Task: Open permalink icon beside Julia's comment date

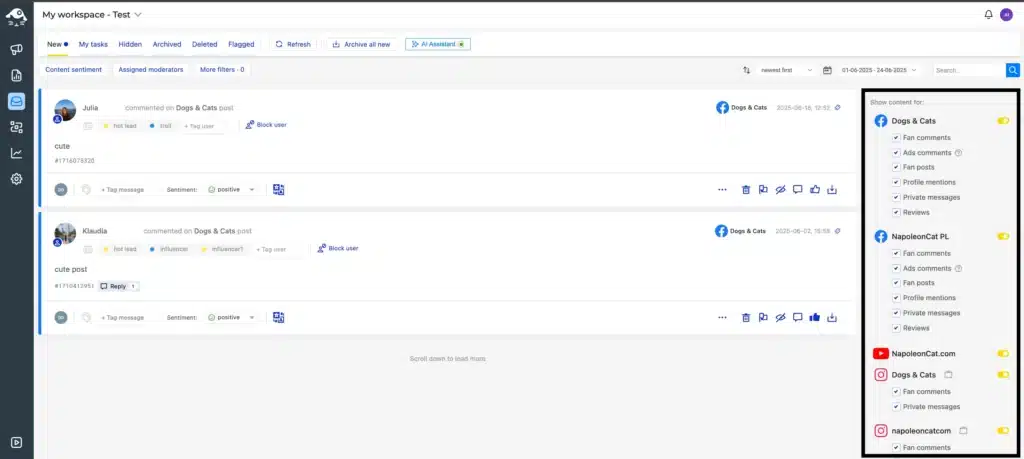Action: pos(838,108)
